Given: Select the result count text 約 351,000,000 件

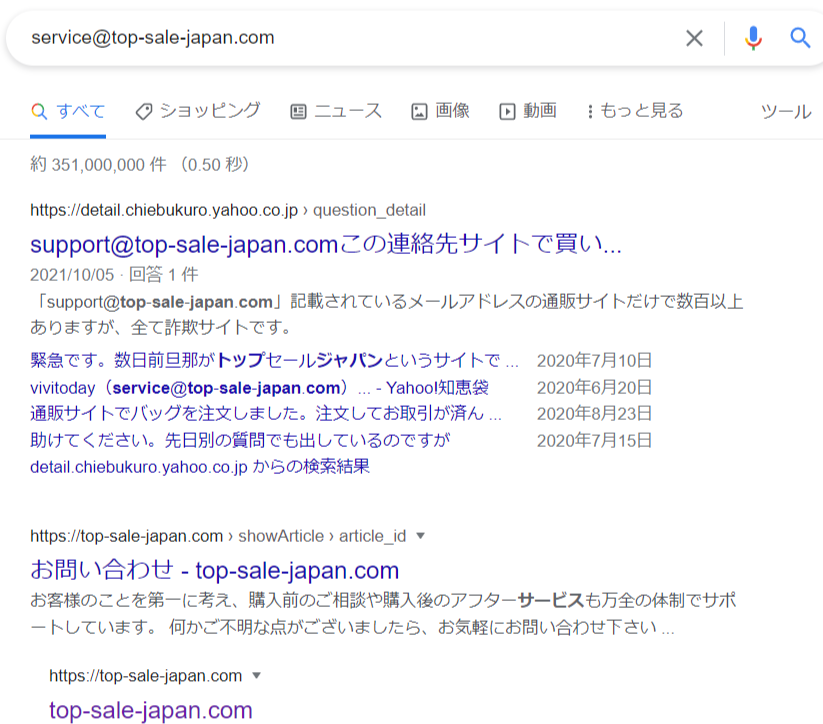Looking at the screenshot, I should (x=98, y=164).
